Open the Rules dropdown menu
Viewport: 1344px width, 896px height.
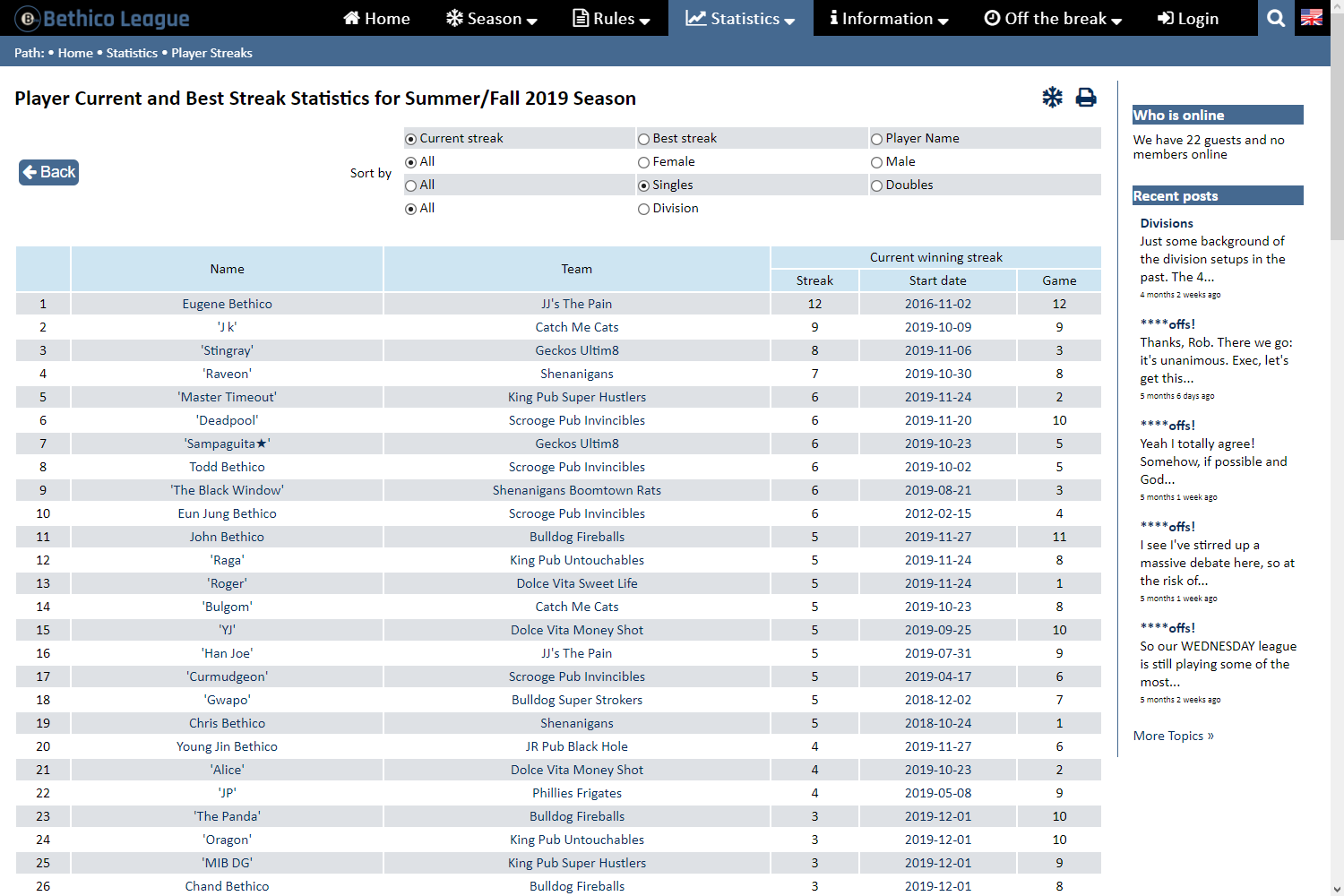tap(612, 18)
